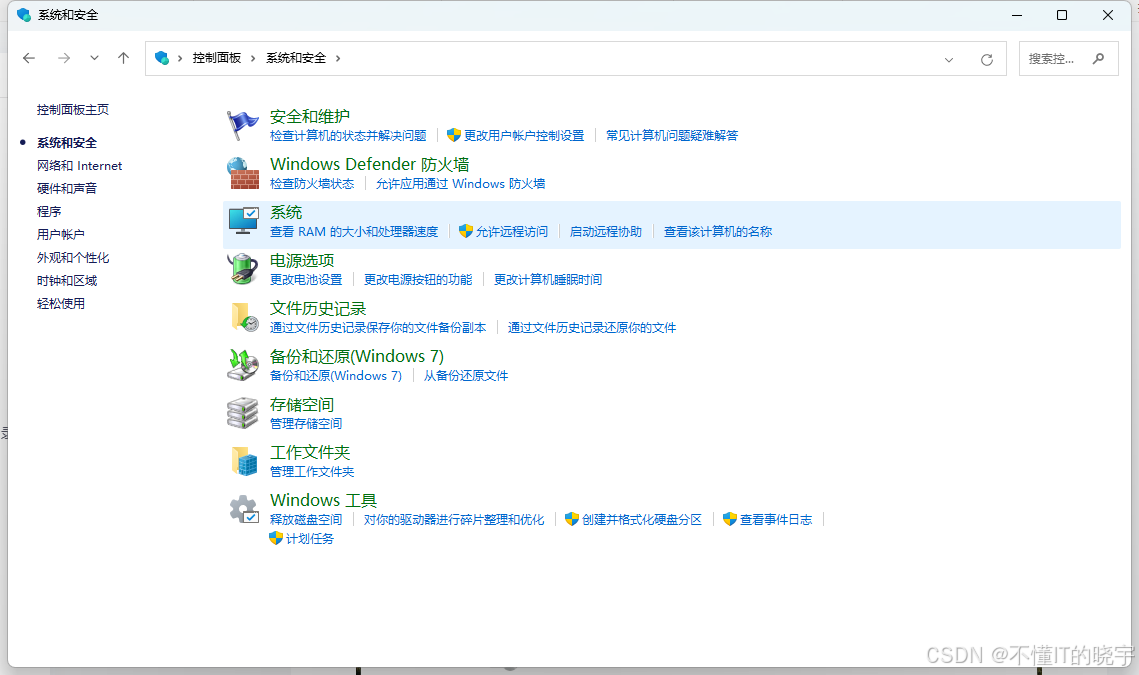Expand the chevron before 控制面板 in breadcrumb
Screen dimensions: 1139x675
pos(180,58)
